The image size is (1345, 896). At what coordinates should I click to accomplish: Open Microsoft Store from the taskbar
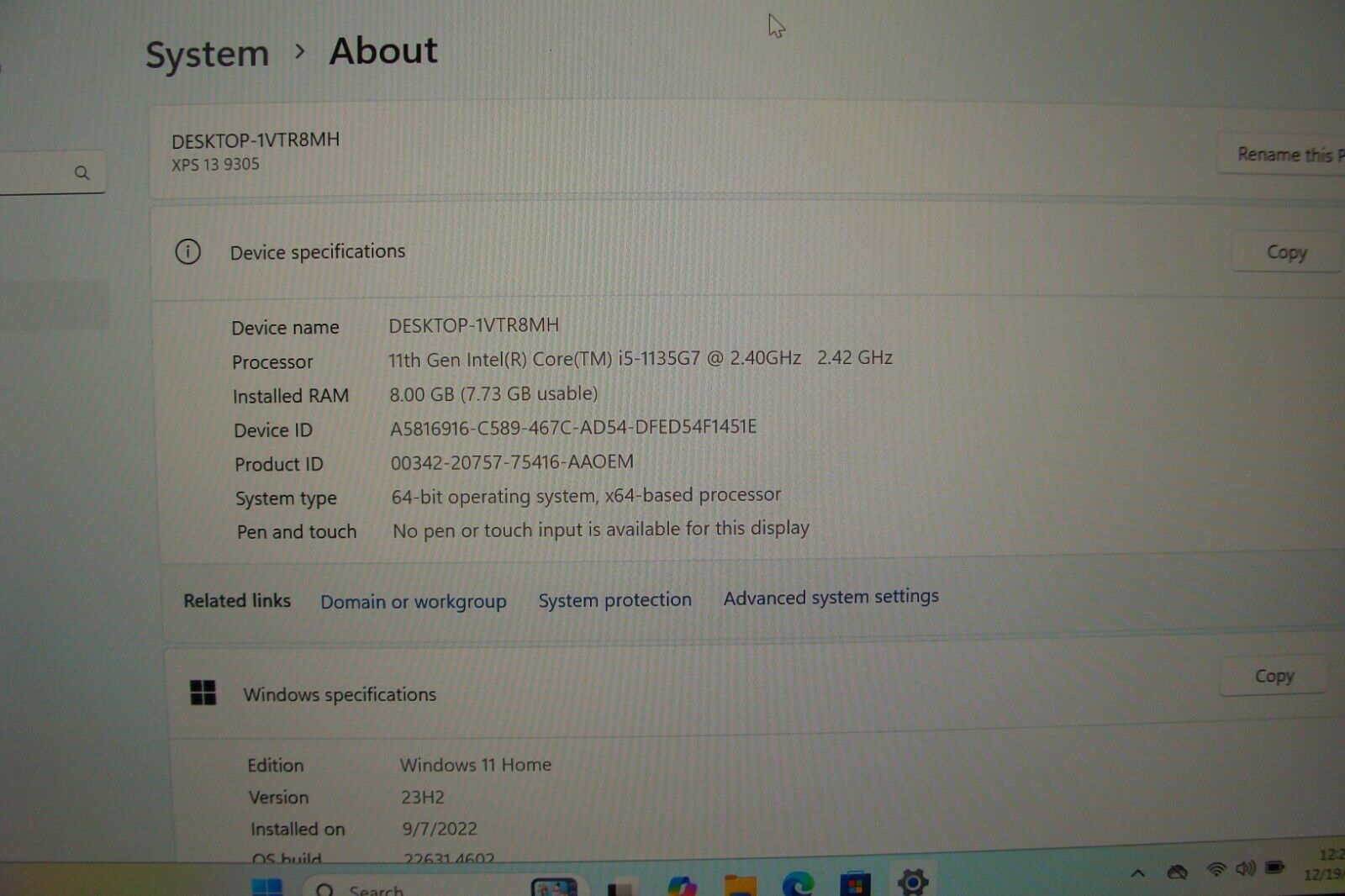pyautogui.click(x=855, y=884)
